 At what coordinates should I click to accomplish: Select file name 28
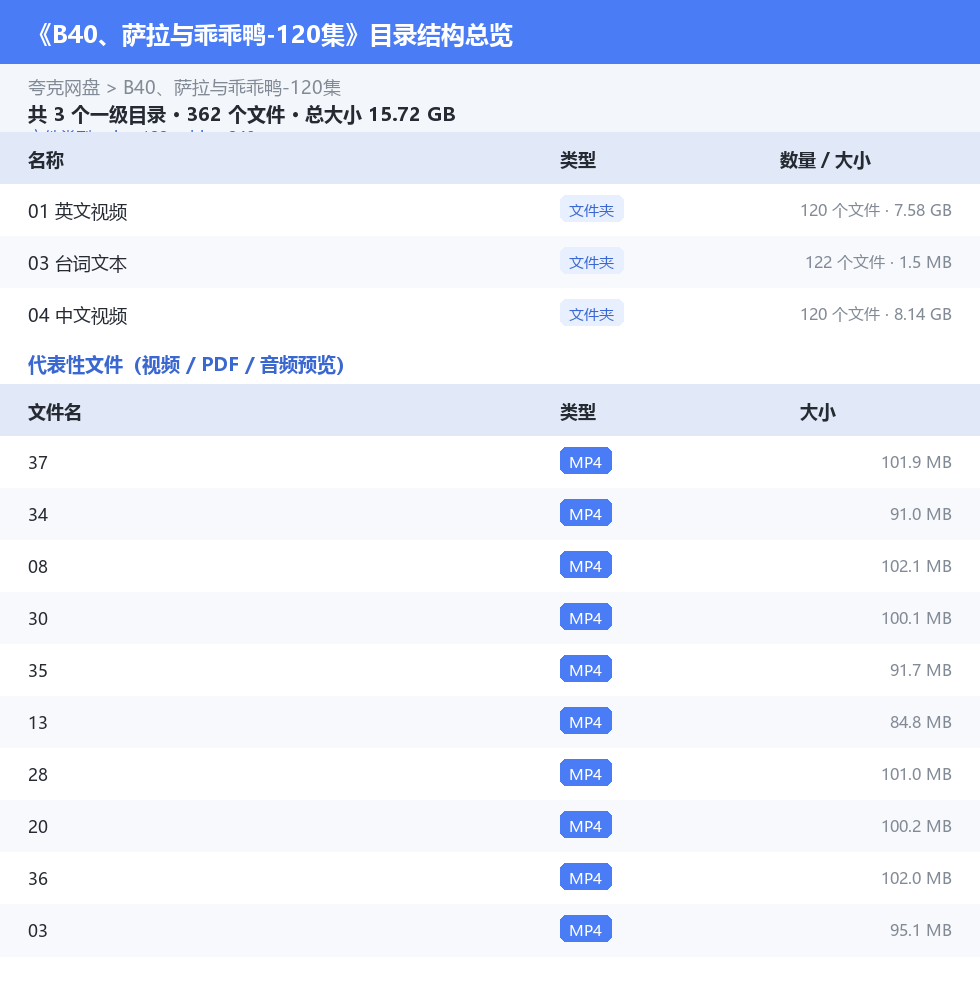click(x=38, y=774)
